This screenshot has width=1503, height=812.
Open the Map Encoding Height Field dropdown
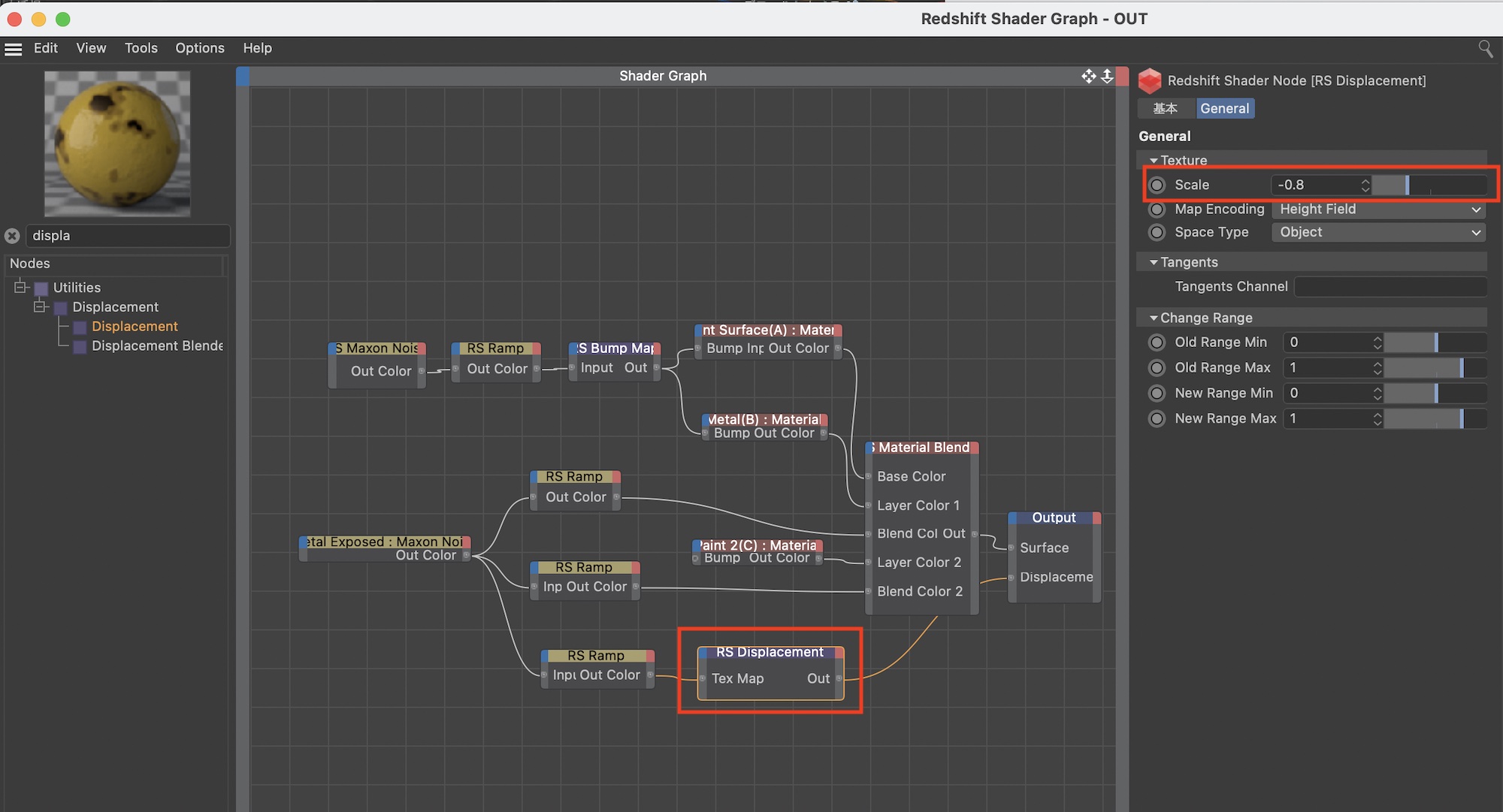[1379, 210]
